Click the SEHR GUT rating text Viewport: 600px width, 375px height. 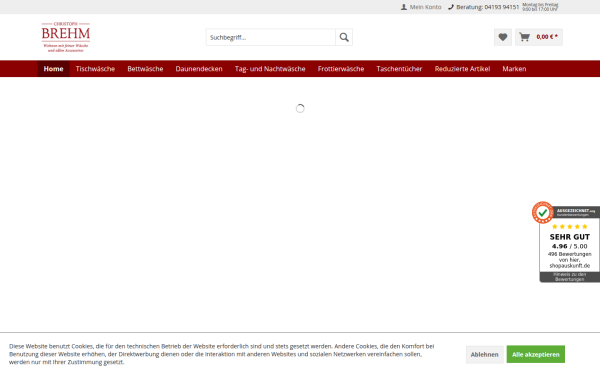coord(570,237)
